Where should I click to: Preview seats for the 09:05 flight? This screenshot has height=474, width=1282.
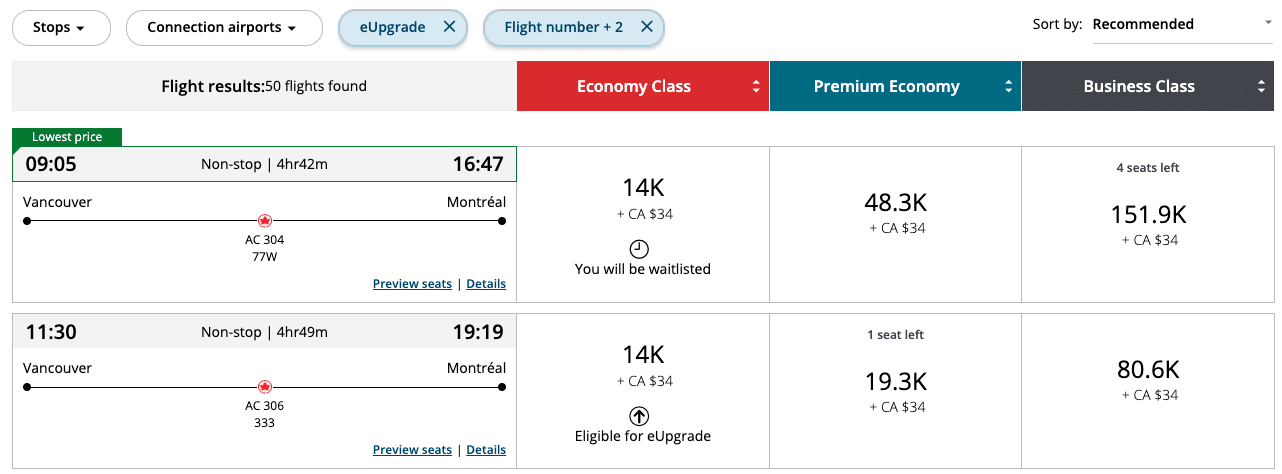pos(412,284)
